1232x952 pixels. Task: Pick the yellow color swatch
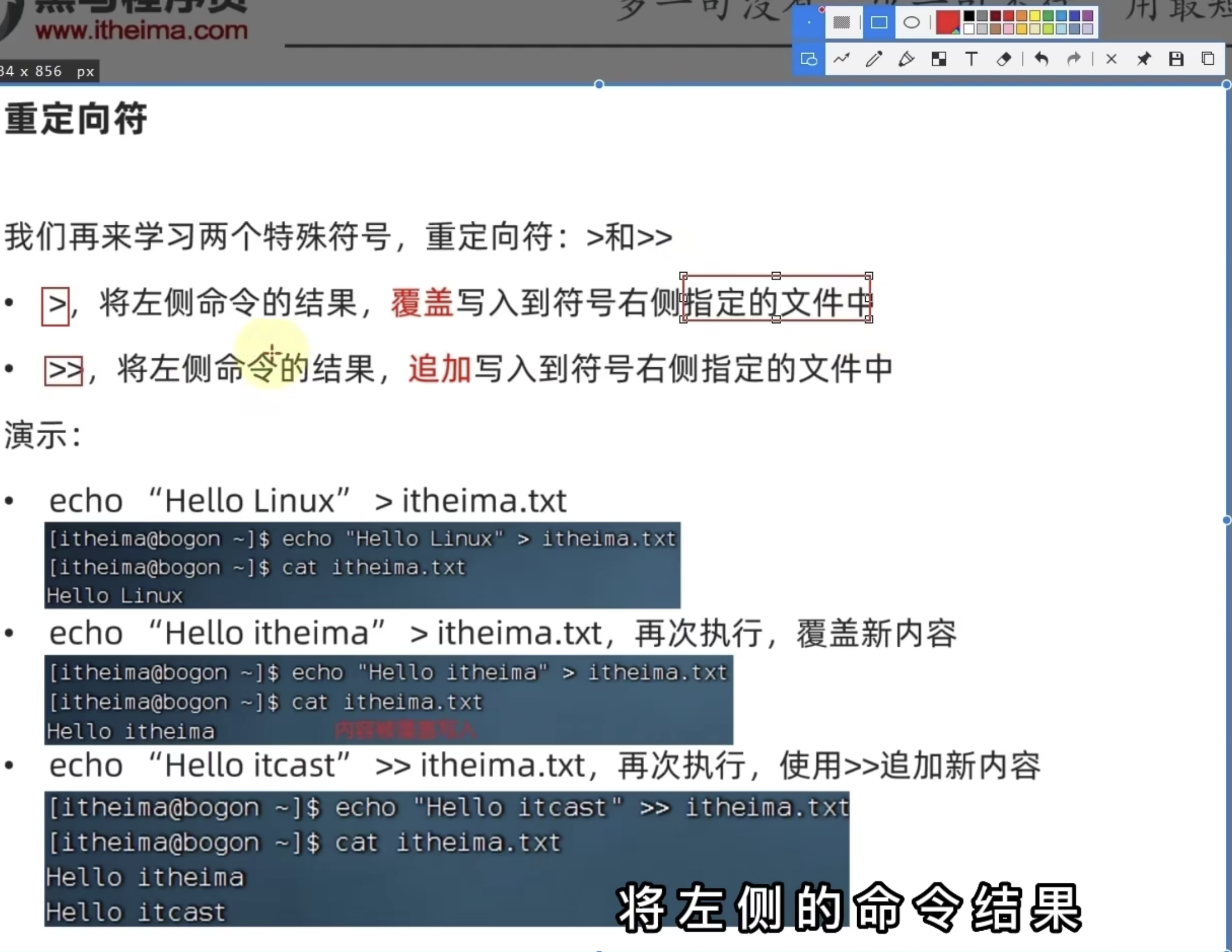[x=1035, y=16]
